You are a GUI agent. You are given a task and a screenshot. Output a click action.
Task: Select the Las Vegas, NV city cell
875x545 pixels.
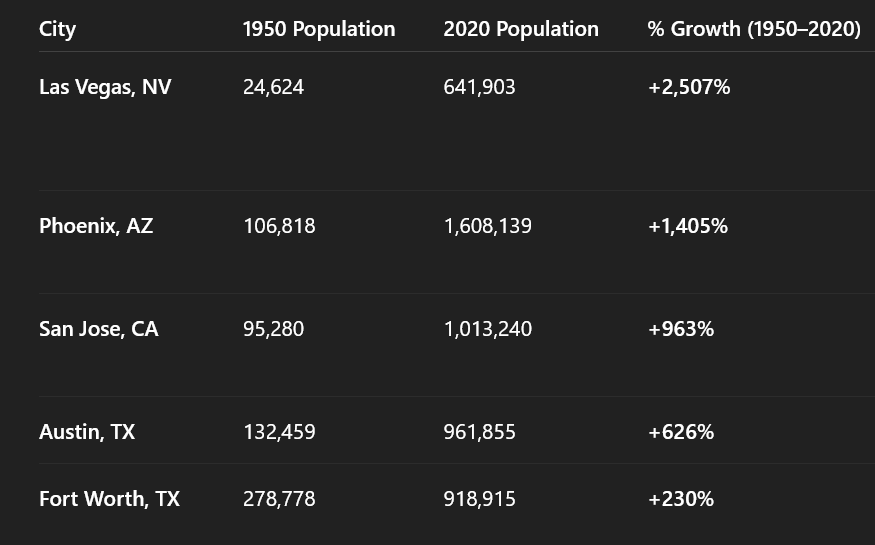point(105,87)
